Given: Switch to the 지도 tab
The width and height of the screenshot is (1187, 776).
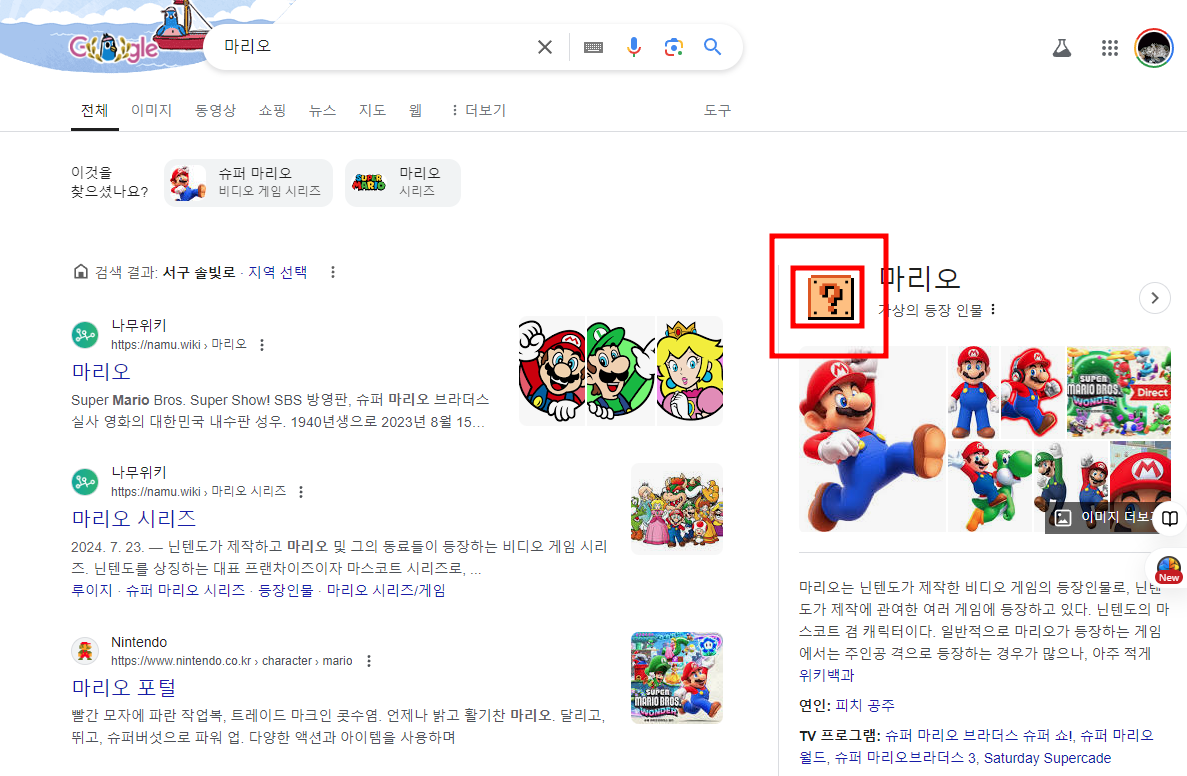Looking at the screenshot, I should pyautogui.click(x=372, y=111).
